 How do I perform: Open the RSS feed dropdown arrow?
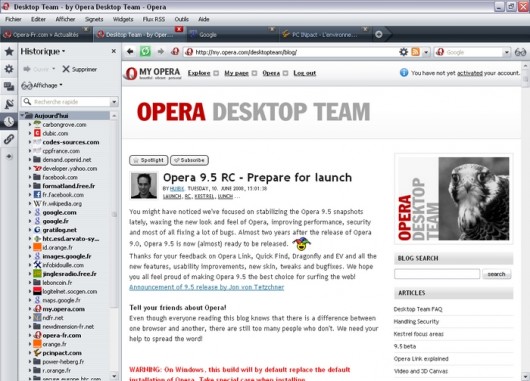426,52
